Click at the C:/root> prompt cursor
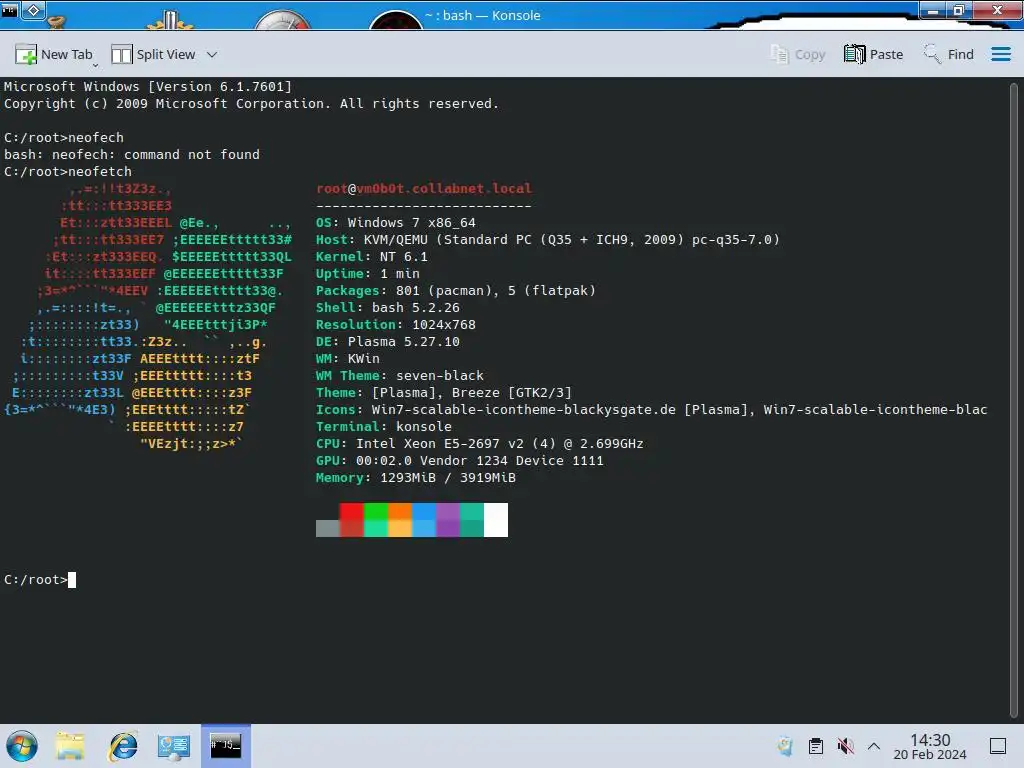Screen dimensions: 1024x768 point(72,580)
